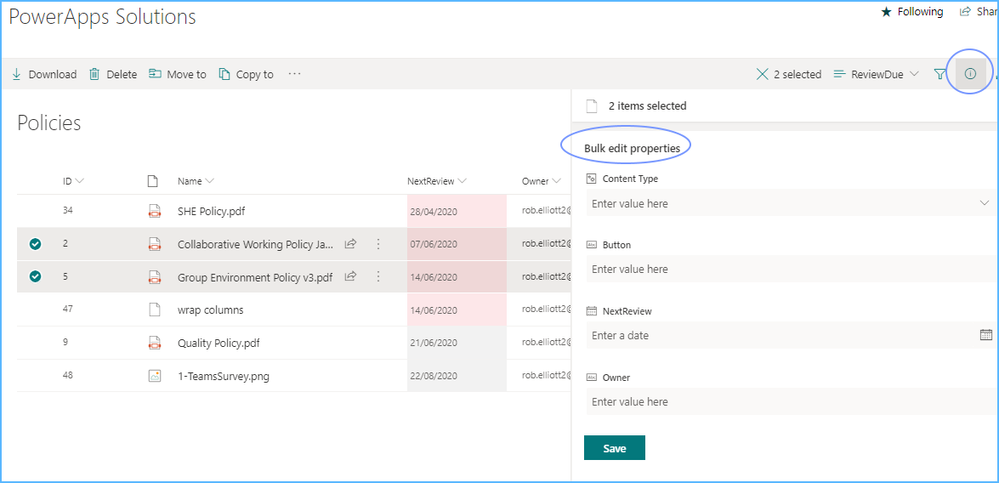Click the 2 items selected header

(647, 106)
